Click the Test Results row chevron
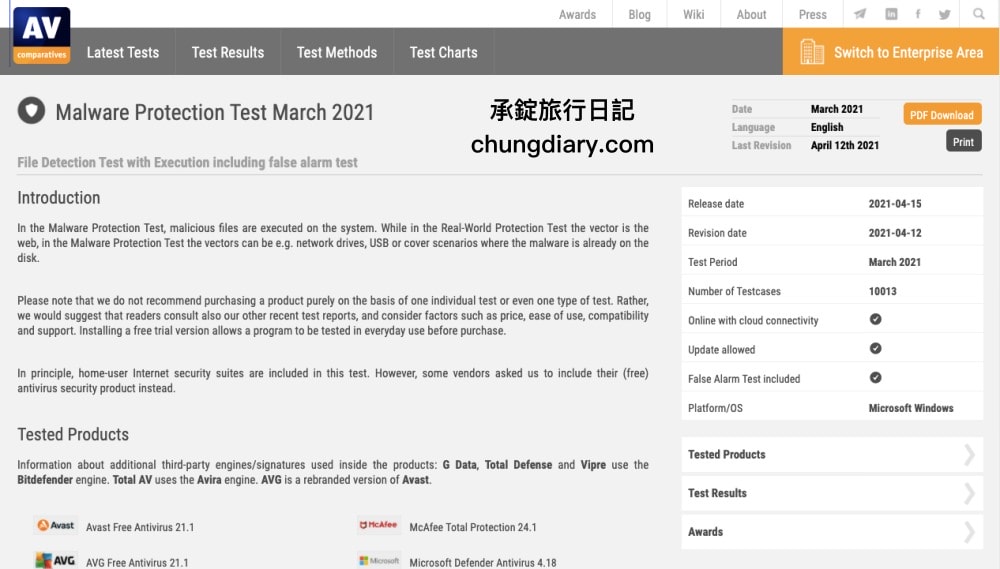1000x569 pixels. coord(969,493)
